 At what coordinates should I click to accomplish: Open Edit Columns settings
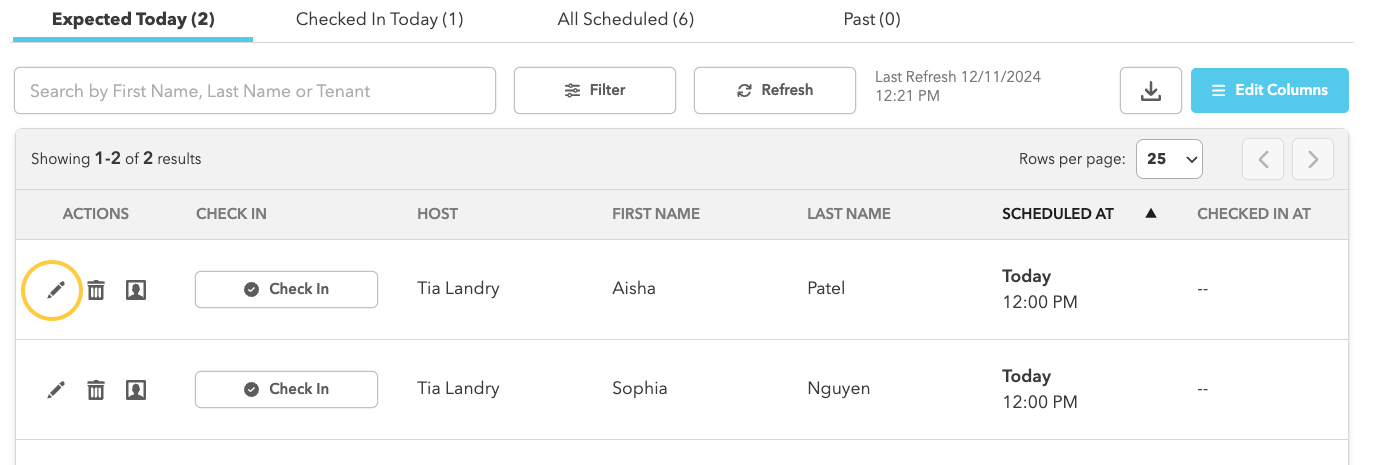[1270, 90]
